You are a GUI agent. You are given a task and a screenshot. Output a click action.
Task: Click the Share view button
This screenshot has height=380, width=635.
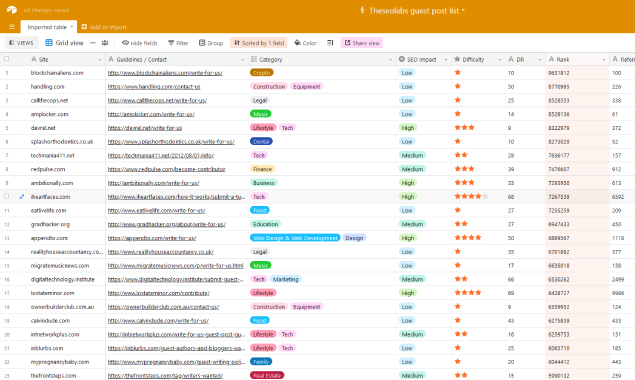click(x=362, y=43)
